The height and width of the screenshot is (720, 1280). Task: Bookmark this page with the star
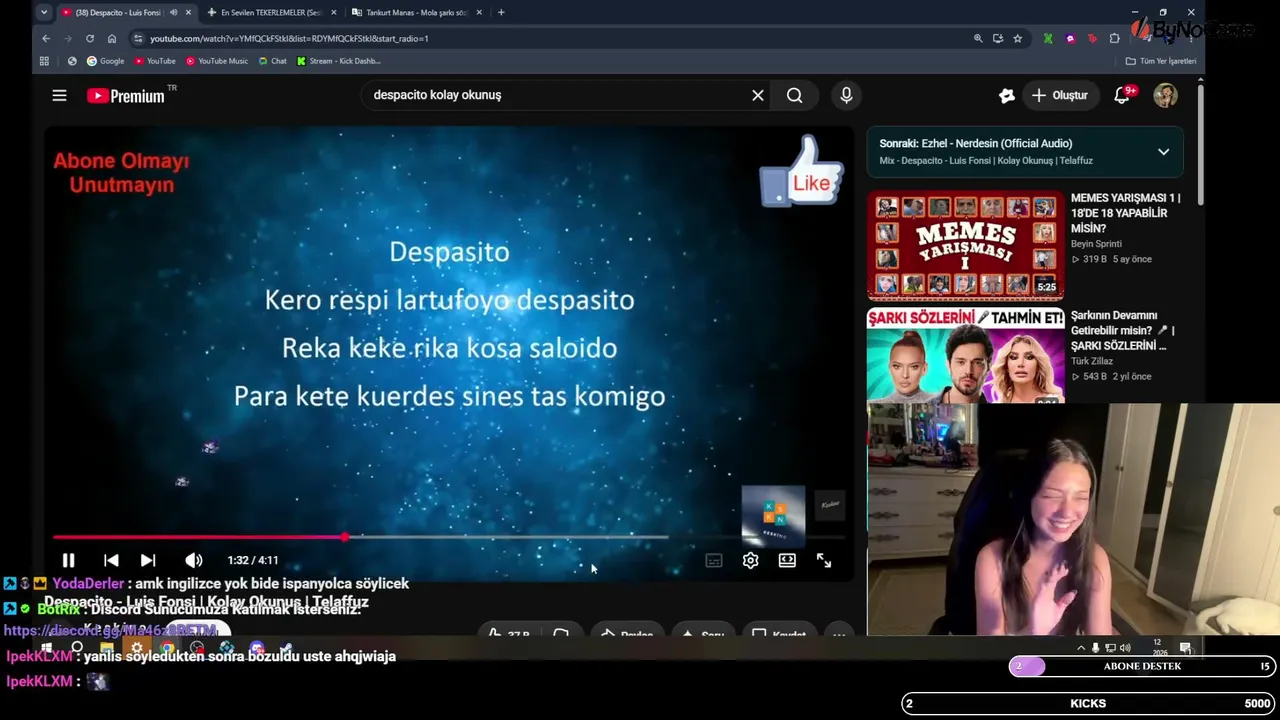(x=1017, y=38)
